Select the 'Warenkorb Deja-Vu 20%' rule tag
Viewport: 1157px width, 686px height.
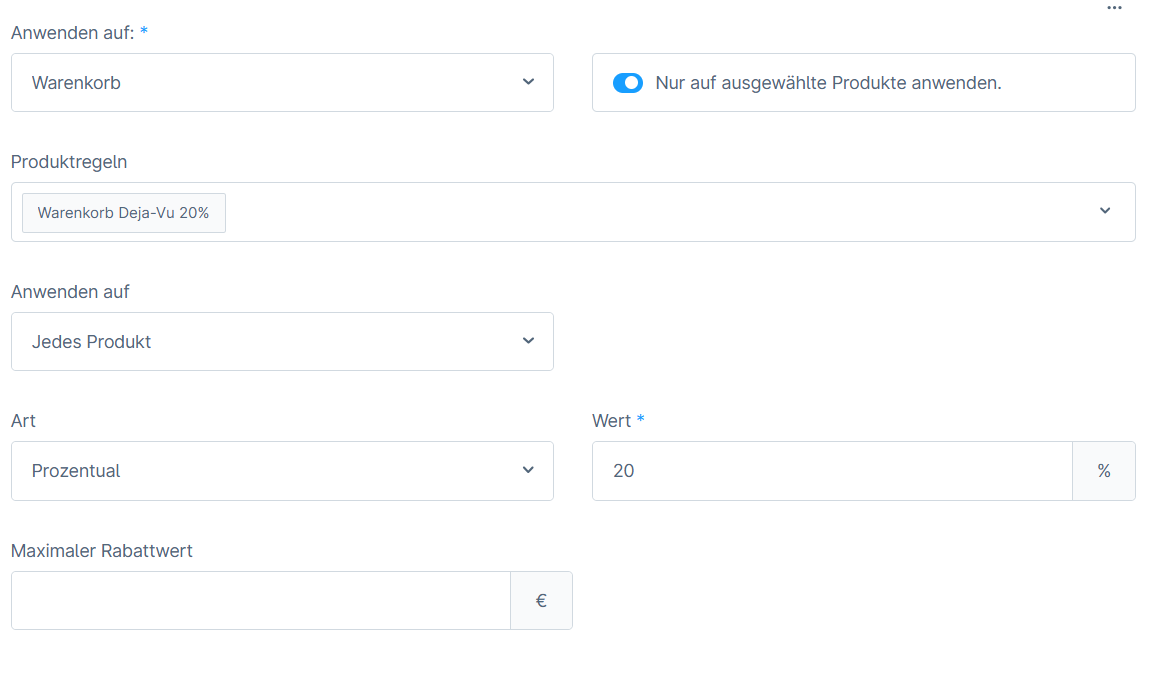tap(124, 213)
